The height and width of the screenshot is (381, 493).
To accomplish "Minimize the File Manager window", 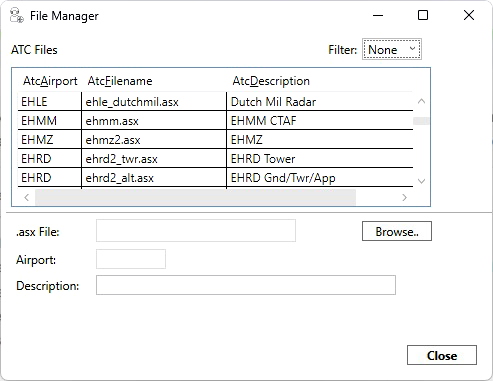I will point(378,15).
